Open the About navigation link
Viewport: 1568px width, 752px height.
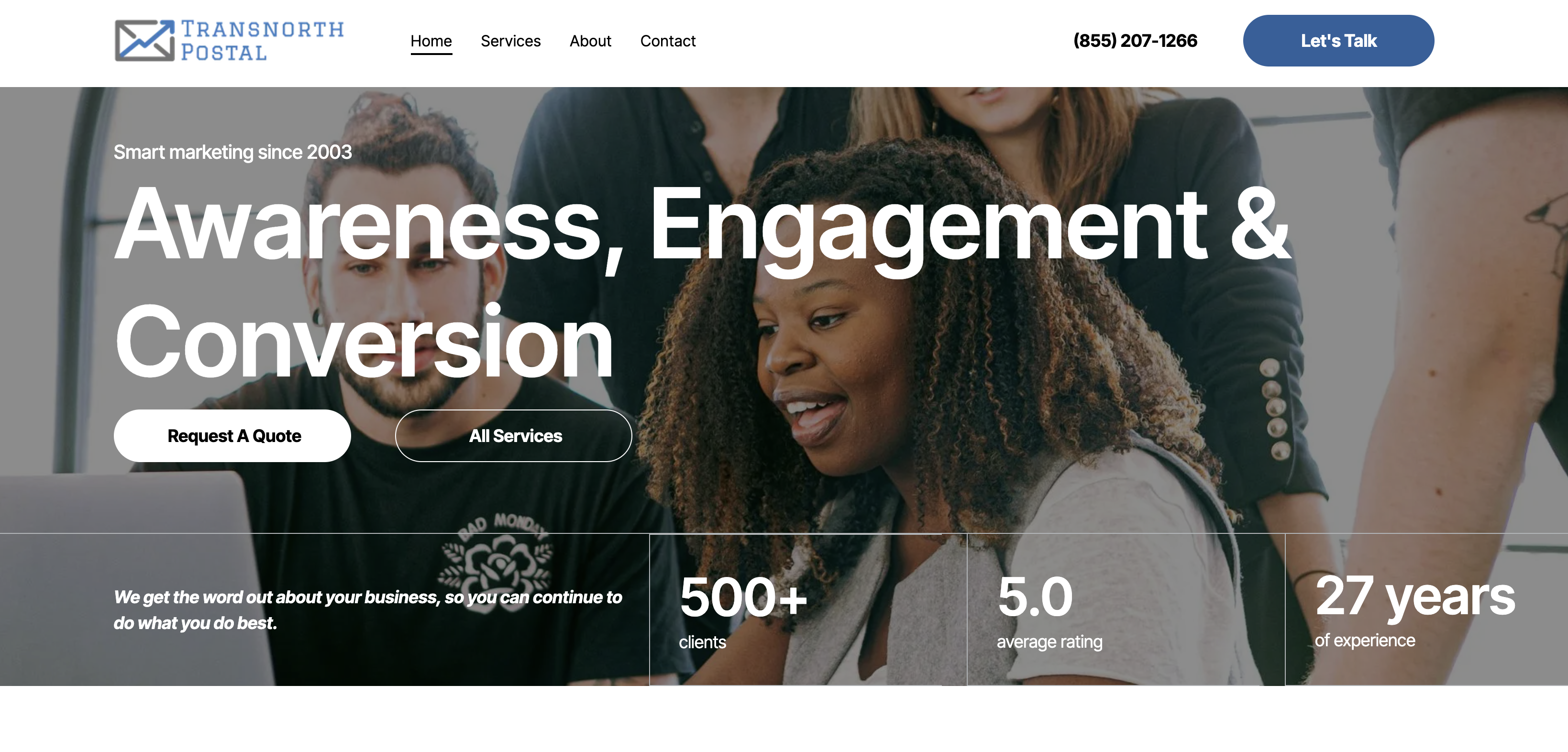(x=590, y=41)
